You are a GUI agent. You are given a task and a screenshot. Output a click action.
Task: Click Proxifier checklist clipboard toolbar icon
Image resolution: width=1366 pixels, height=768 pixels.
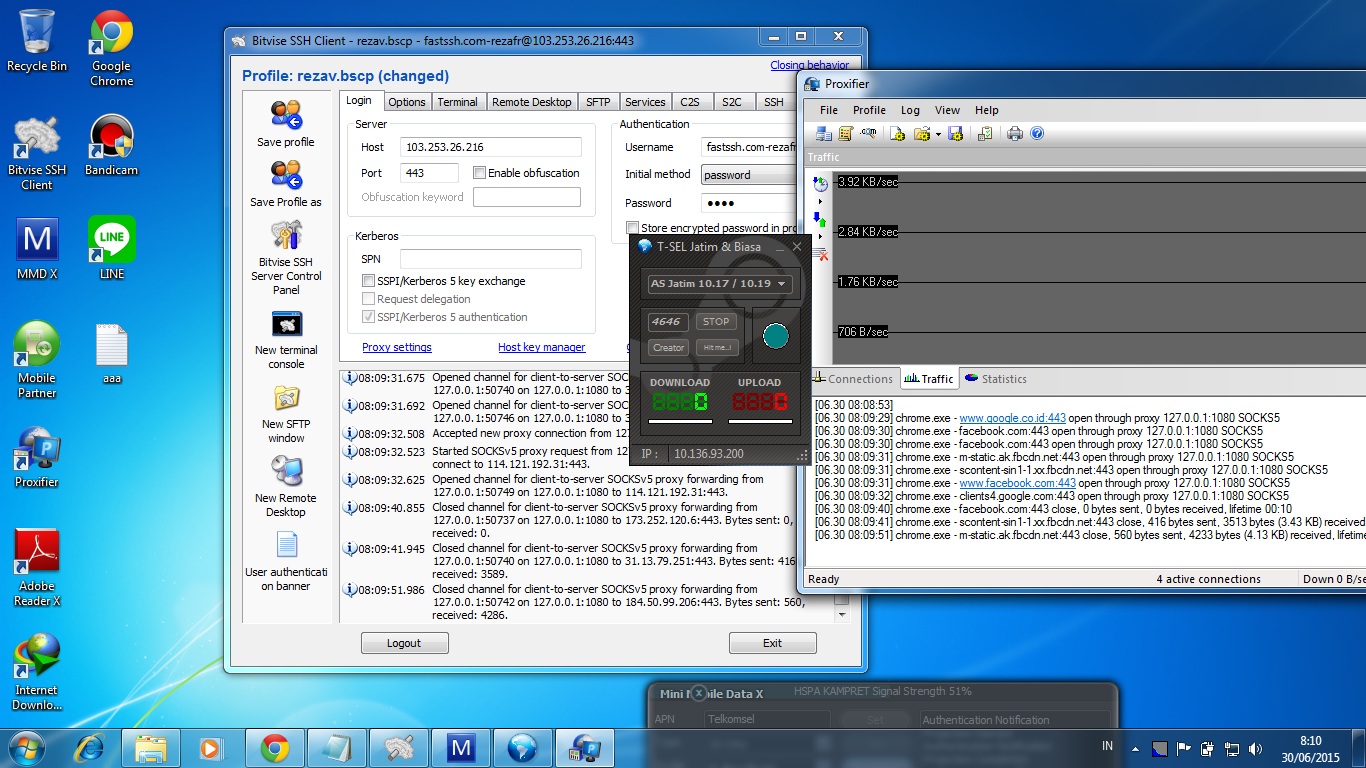985,134
